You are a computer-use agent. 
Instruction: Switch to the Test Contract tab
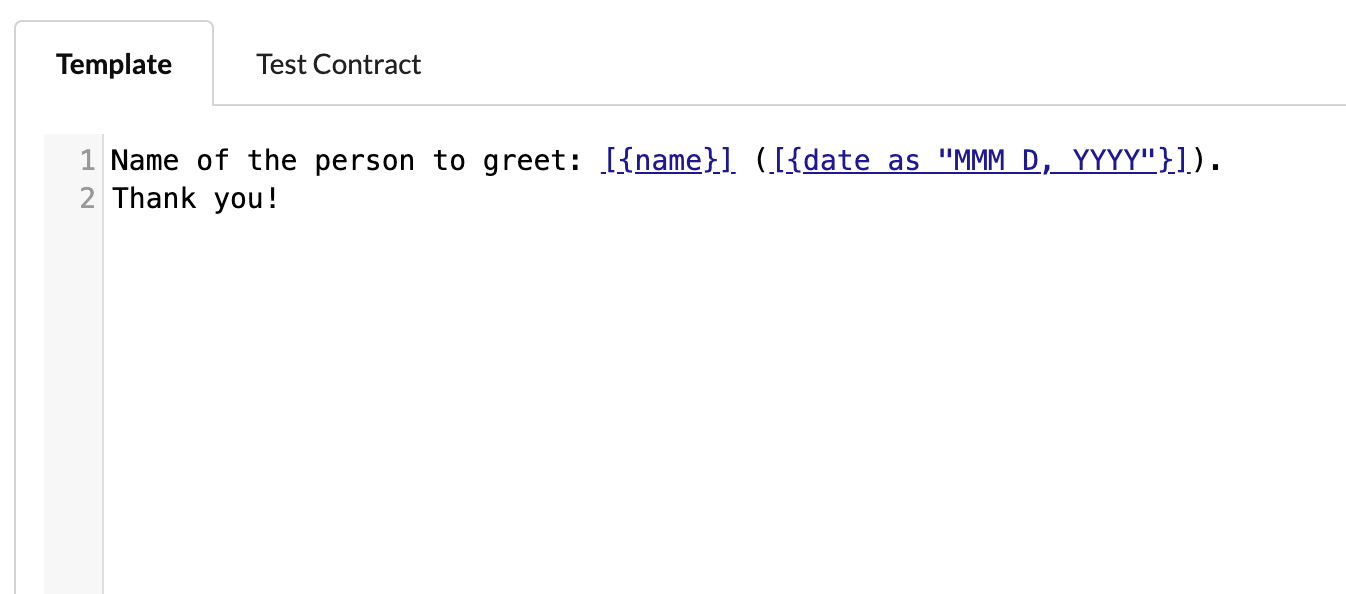pyautogui.click(x=338, y=63)
